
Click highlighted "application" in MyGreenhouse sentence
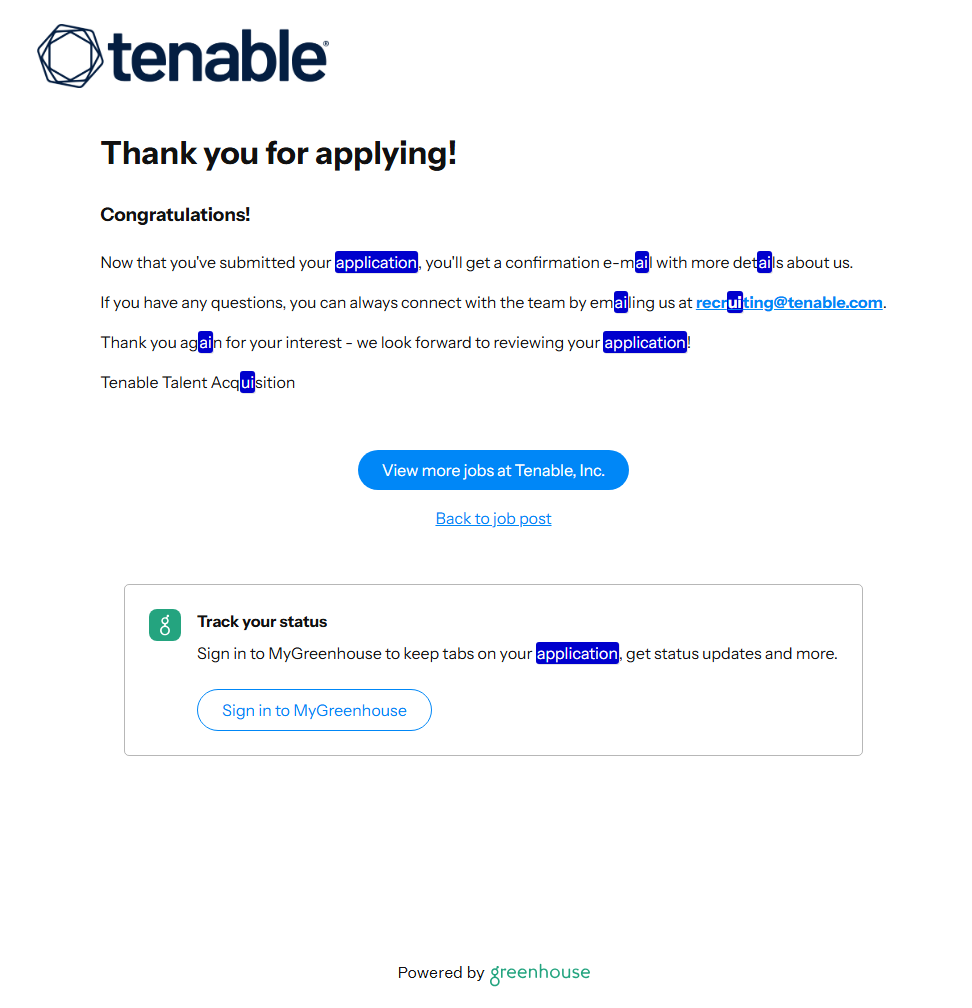click(x=578, y=654)
